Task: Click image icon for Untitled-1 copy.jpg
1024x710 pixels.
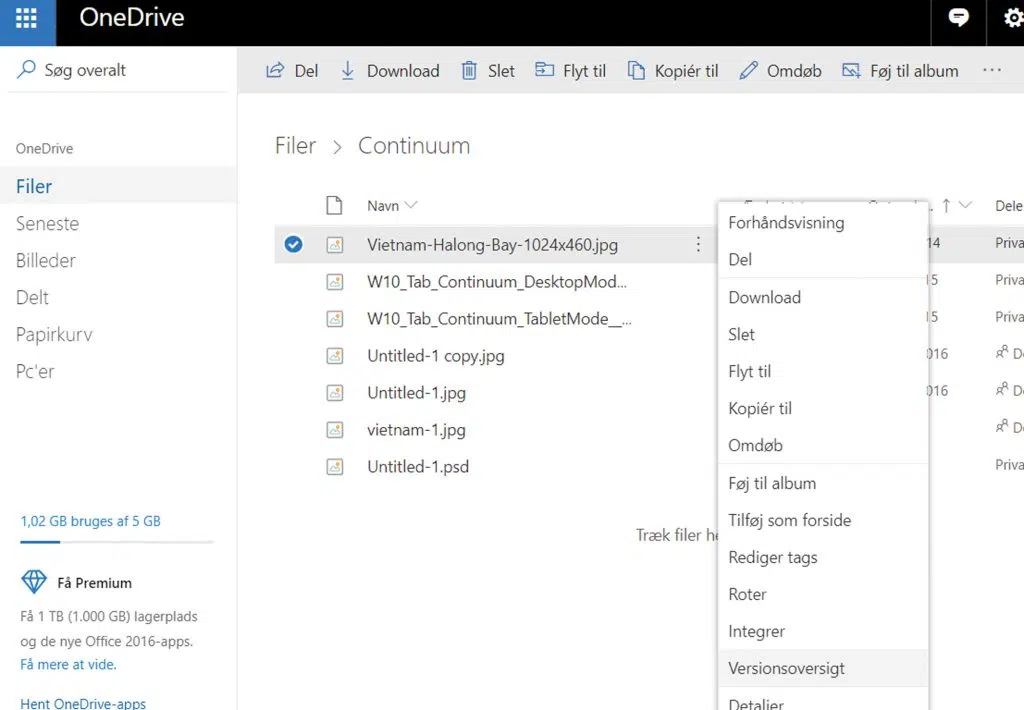Action: [335, 356]
